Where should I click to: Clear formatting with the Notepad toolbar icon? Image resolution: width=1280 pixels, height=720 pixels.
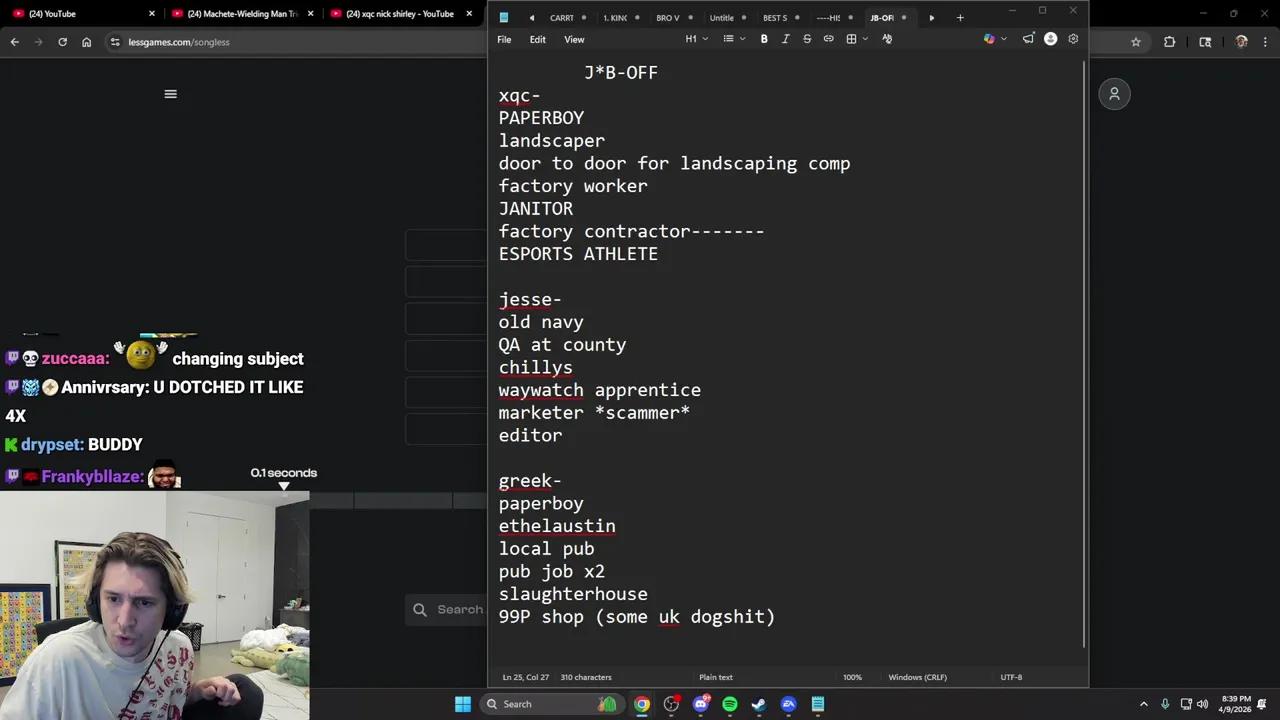pos(887,39)
